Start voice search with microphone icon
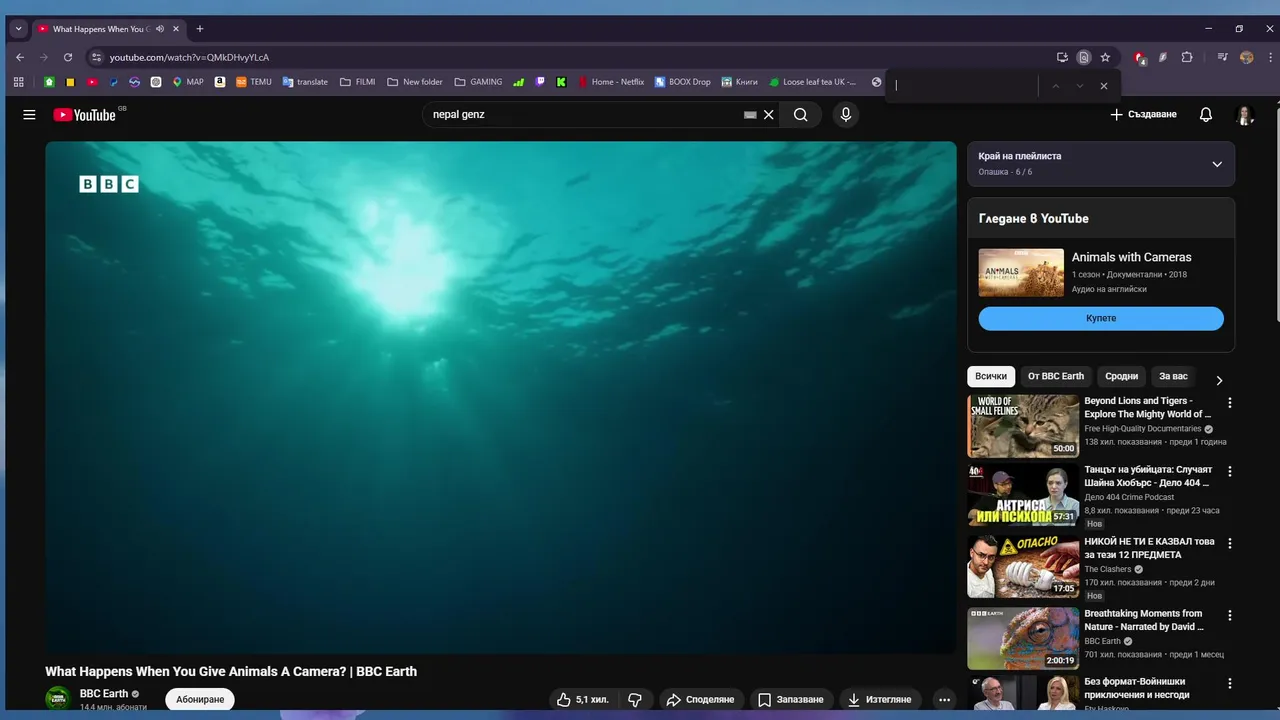1280x720 pixels. pyautogui.click(x=846, y=115)
